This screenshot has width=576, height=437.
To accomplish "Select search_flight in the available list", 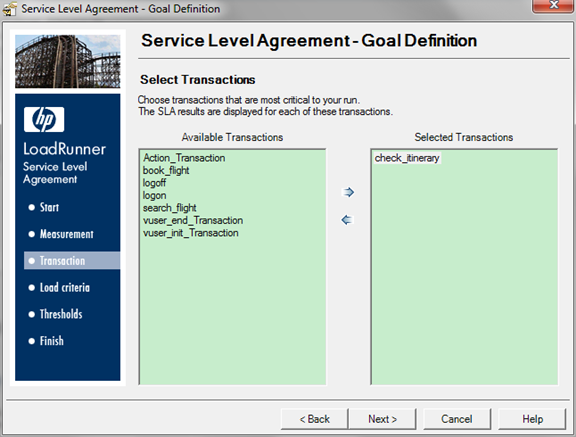I will [x=169, y=208].
